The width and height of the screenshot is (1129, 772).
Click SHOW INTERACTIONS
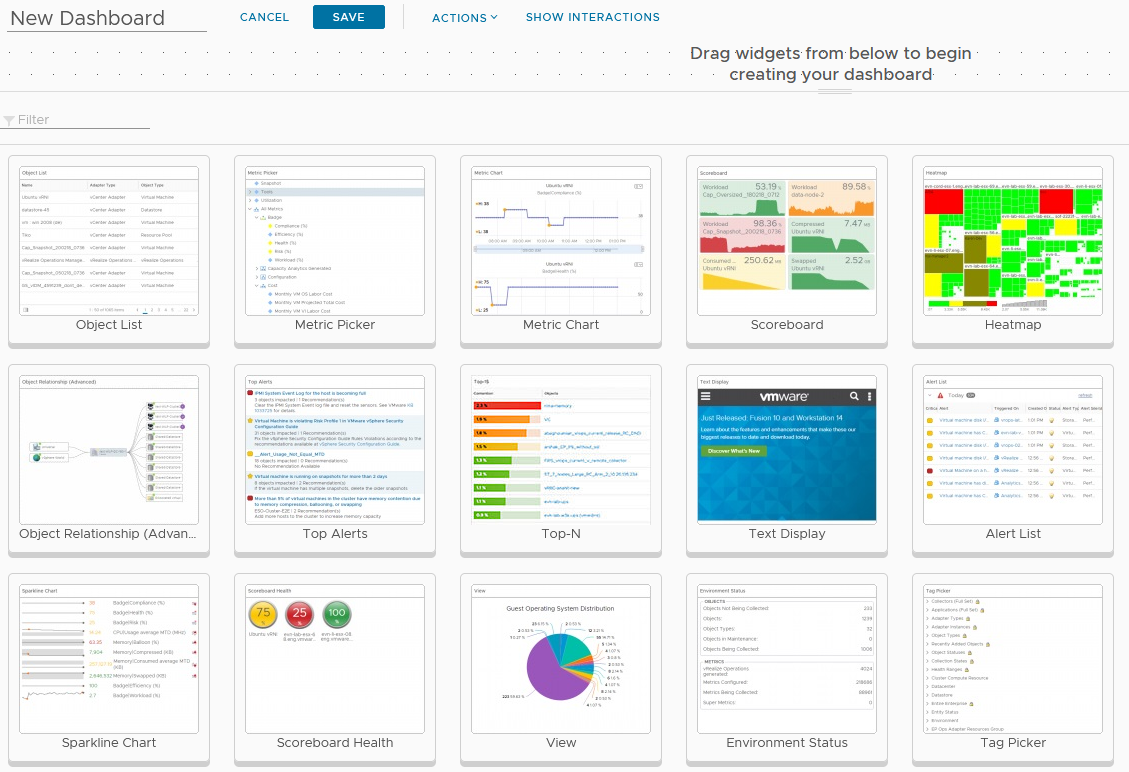coord(592,17)
